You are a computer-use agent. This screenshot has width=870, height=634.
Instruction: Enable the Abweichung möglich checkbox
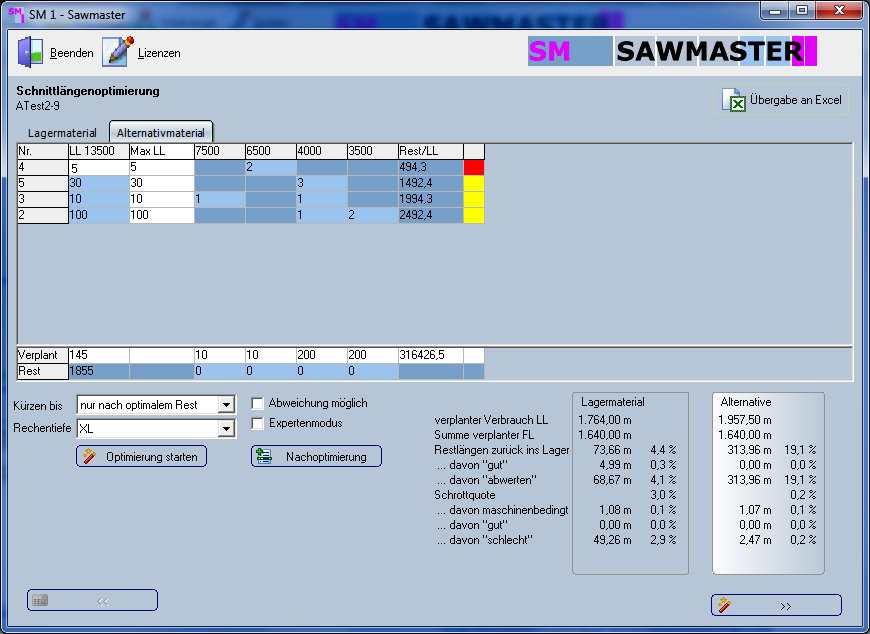[x=257, y=403]
